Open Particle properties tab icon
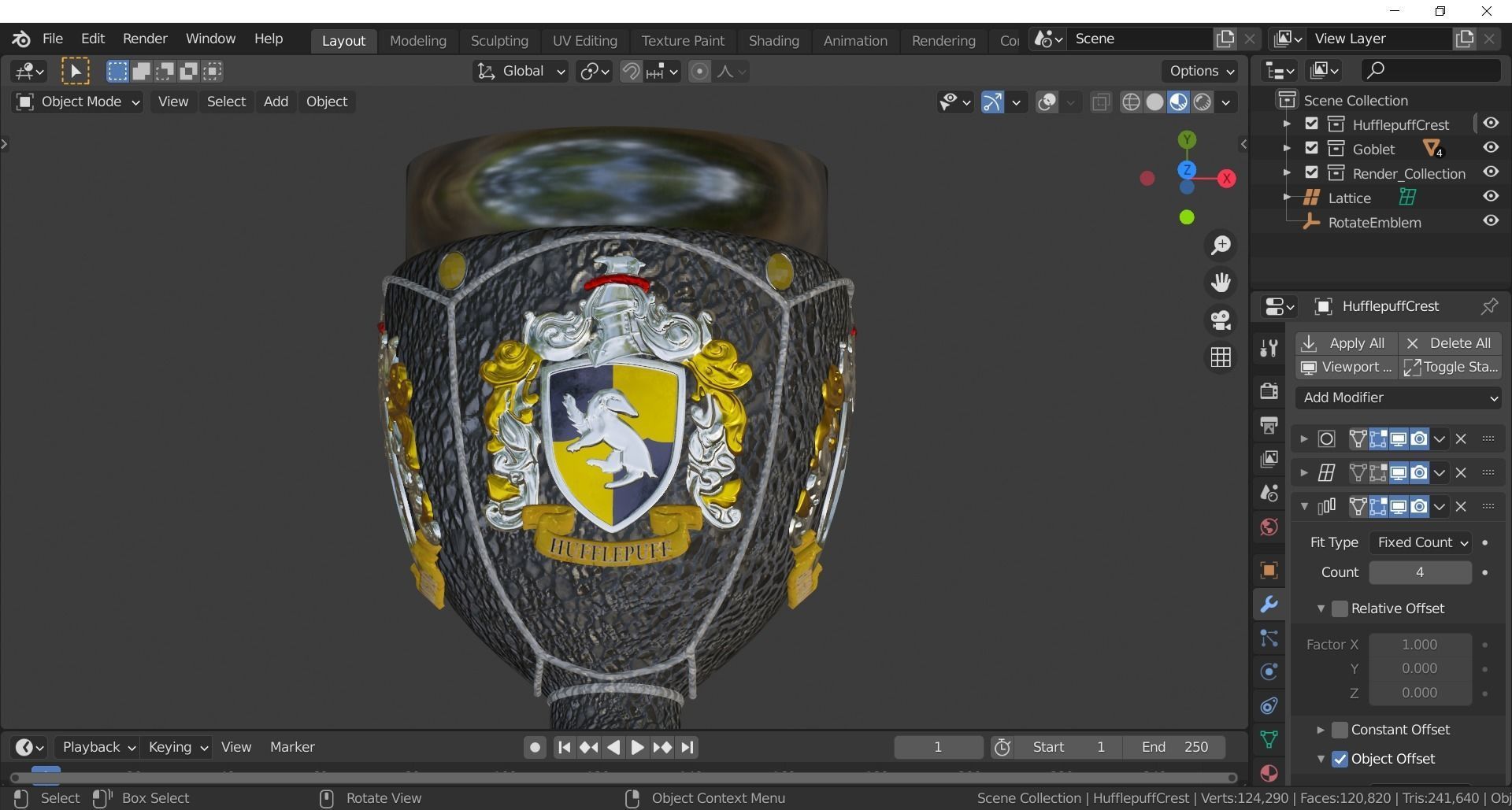The width and height of the screenshot is (1512, 810). [1269, 638]
